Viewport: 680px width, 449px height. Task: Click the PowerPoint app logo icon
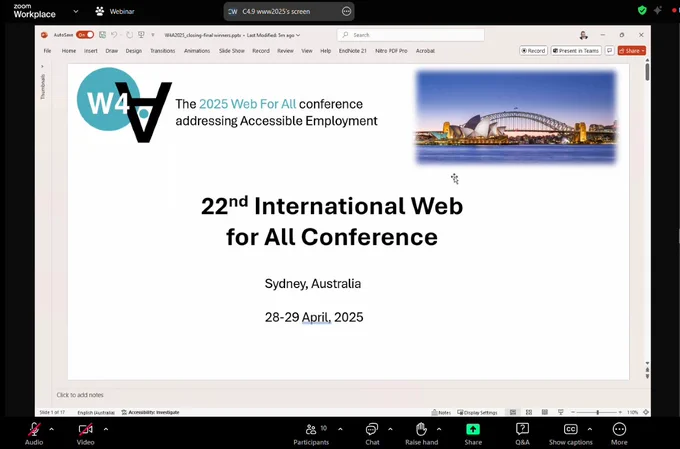pyautogui.click(x=44, y=35)
